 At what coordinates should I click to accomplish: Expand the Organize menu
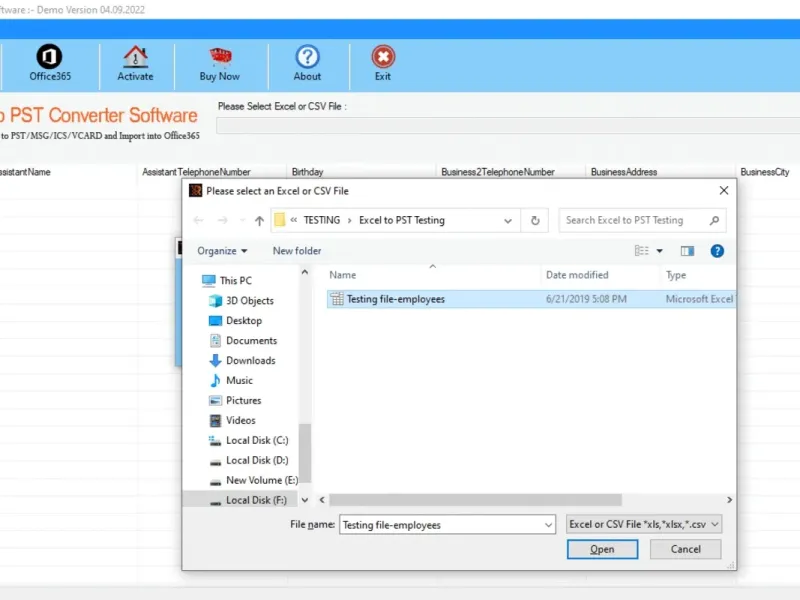222,251
